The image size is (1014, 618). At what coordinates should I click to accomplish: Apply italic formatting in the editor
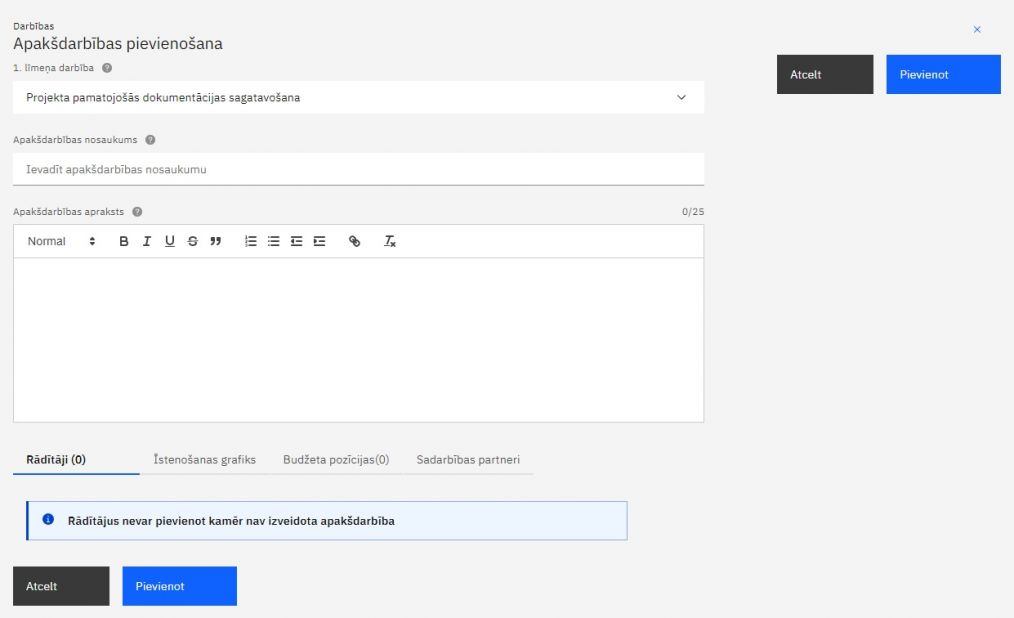click(147, 241)
